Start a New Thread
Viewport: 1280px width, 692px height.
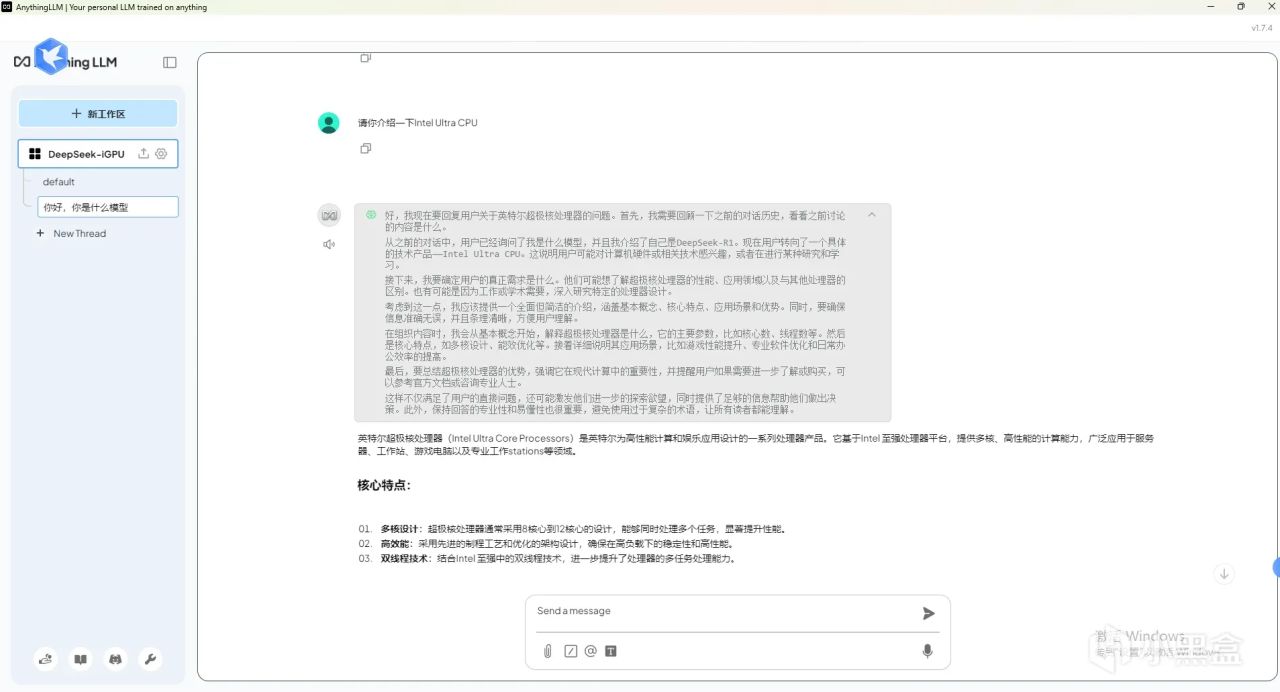tap(71, 233)
